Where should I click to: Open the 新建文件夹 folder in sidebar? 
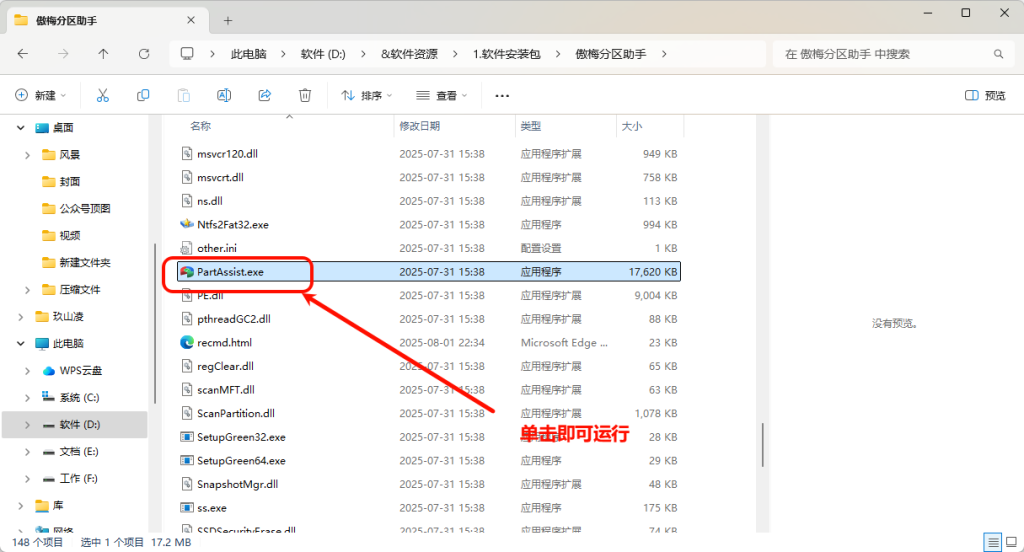[x=74, y=263]
